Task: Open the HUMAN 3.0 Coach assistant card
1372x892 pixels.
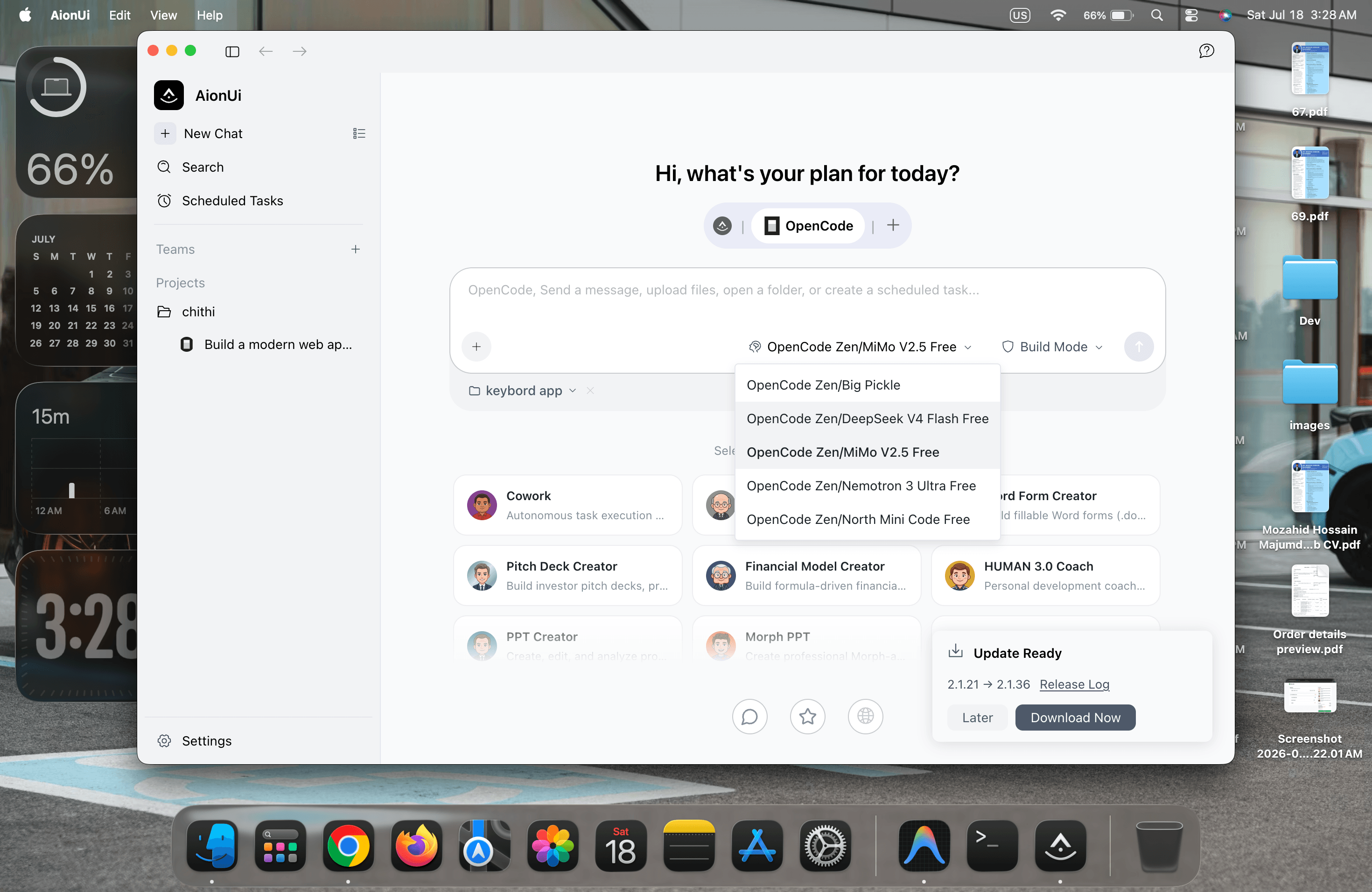Action: (1046, 575)
